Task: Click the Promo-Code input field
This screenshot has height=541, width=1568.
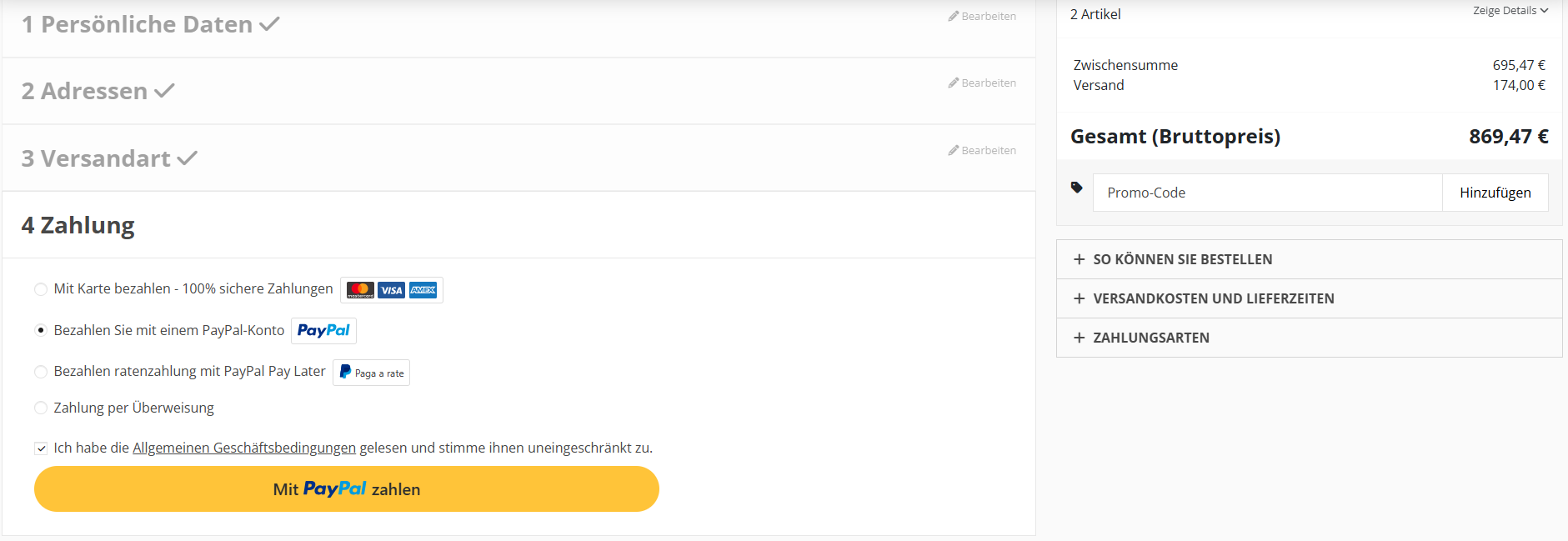Action: point(1267,193)
